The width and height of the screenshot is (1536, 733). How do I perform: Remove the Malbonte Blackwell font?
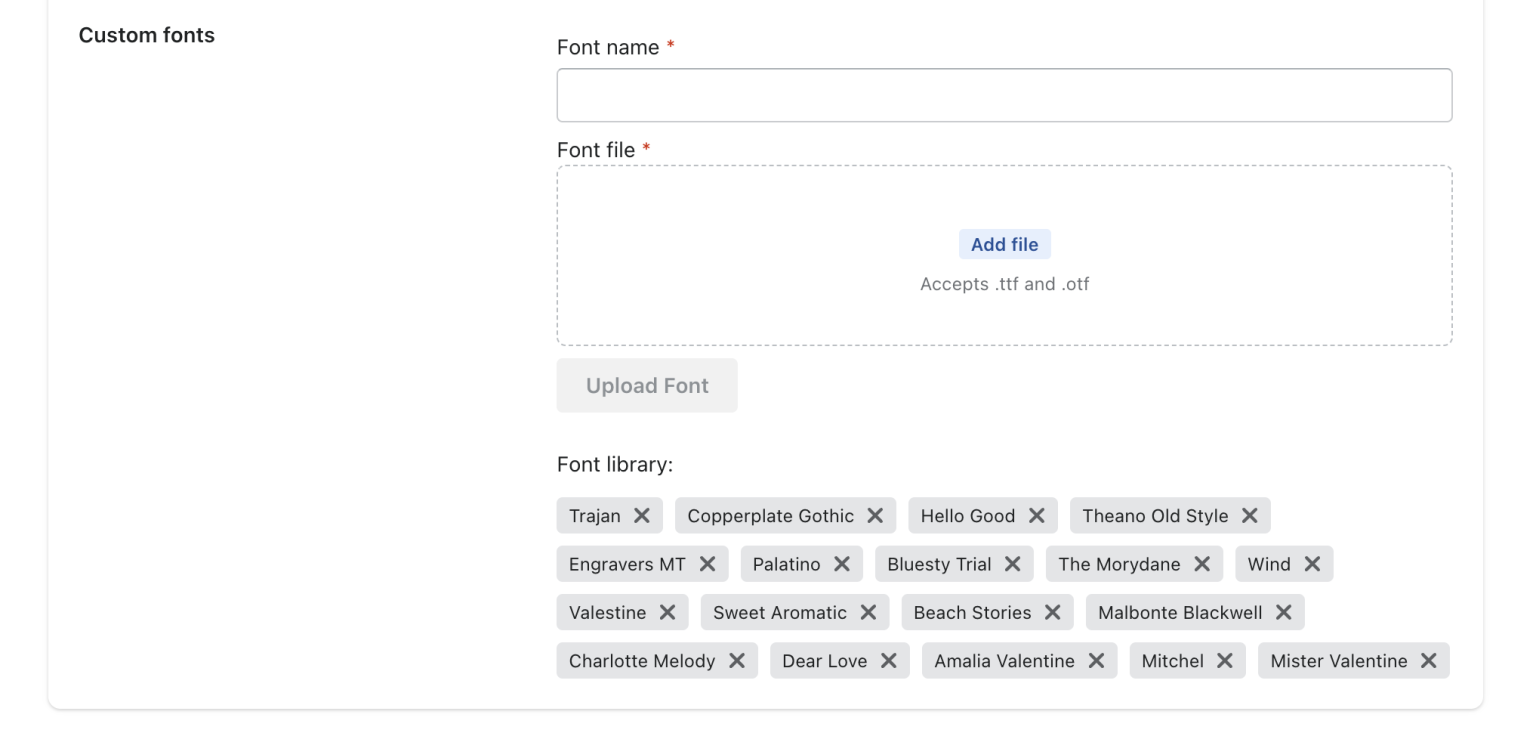pyautogui.click(x=1283, y=612)
